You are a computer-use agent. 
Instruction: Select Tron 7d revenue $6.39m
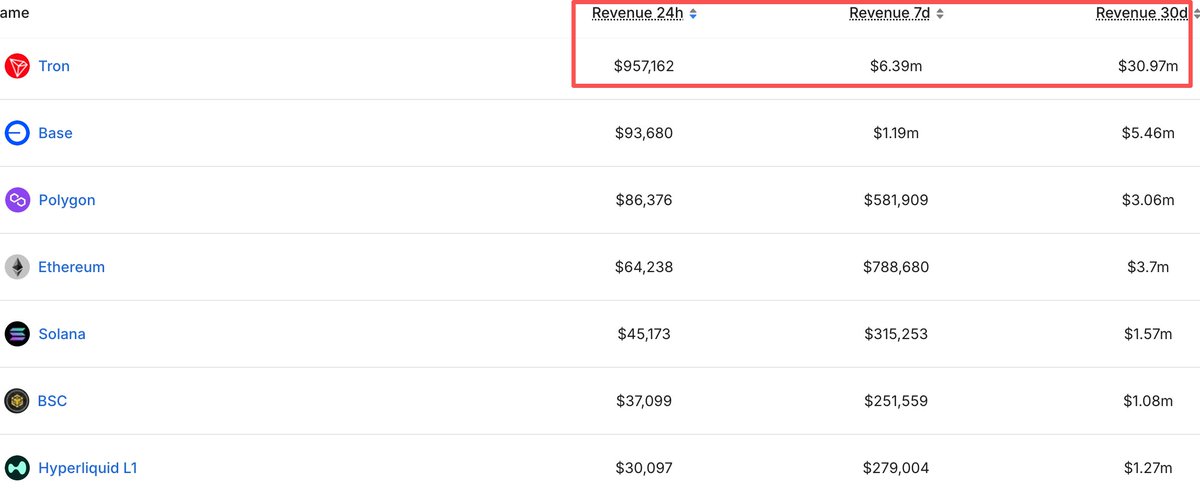[896, 67]
